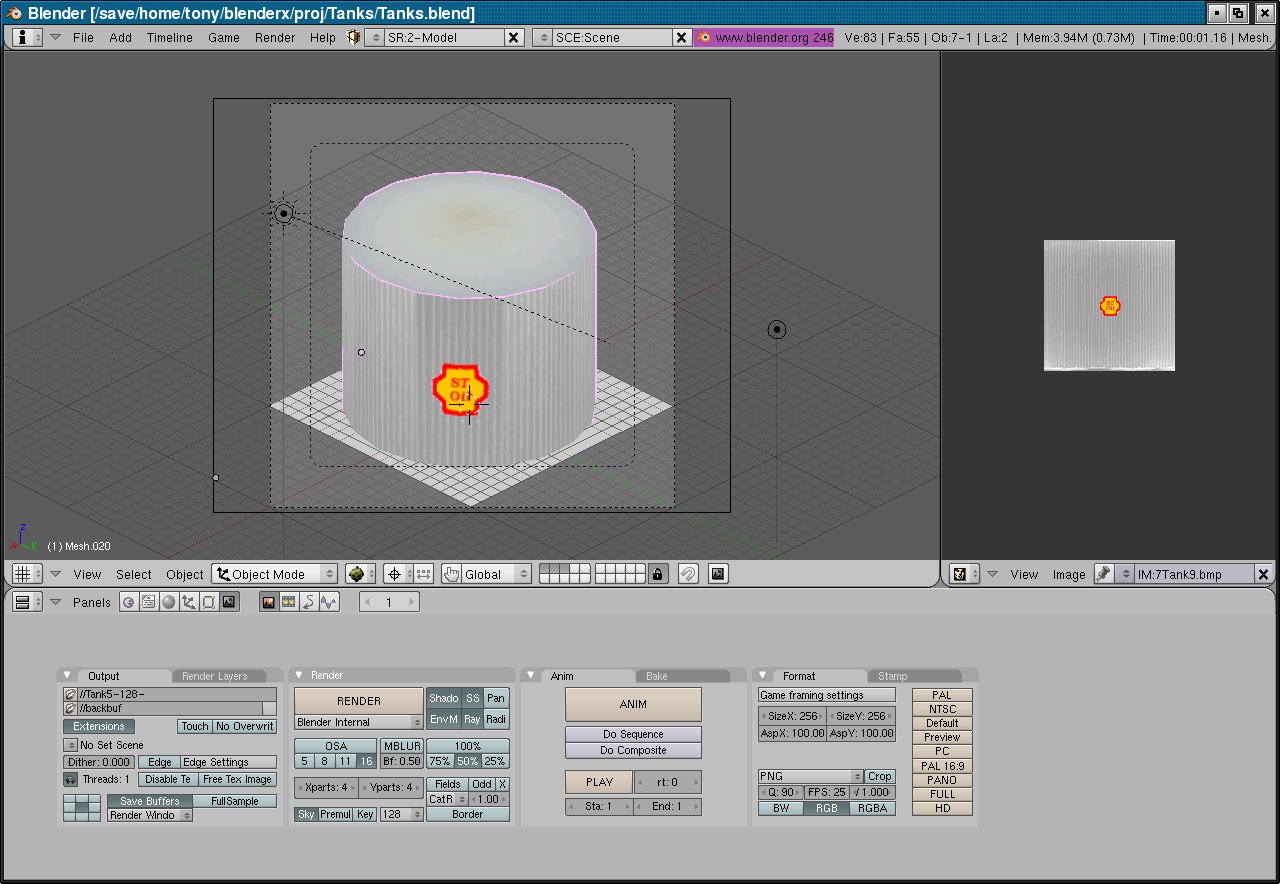
Task: Open the Object Mode dropdown
Action: (274, 574)
